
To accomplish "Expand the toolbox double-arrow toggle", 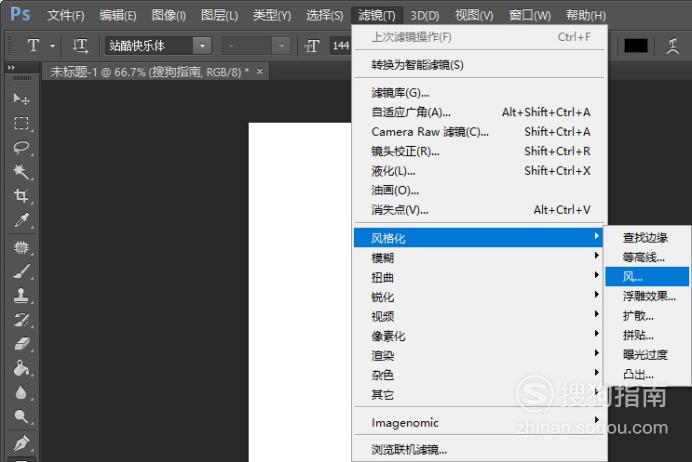I will [x=11, y=68].
